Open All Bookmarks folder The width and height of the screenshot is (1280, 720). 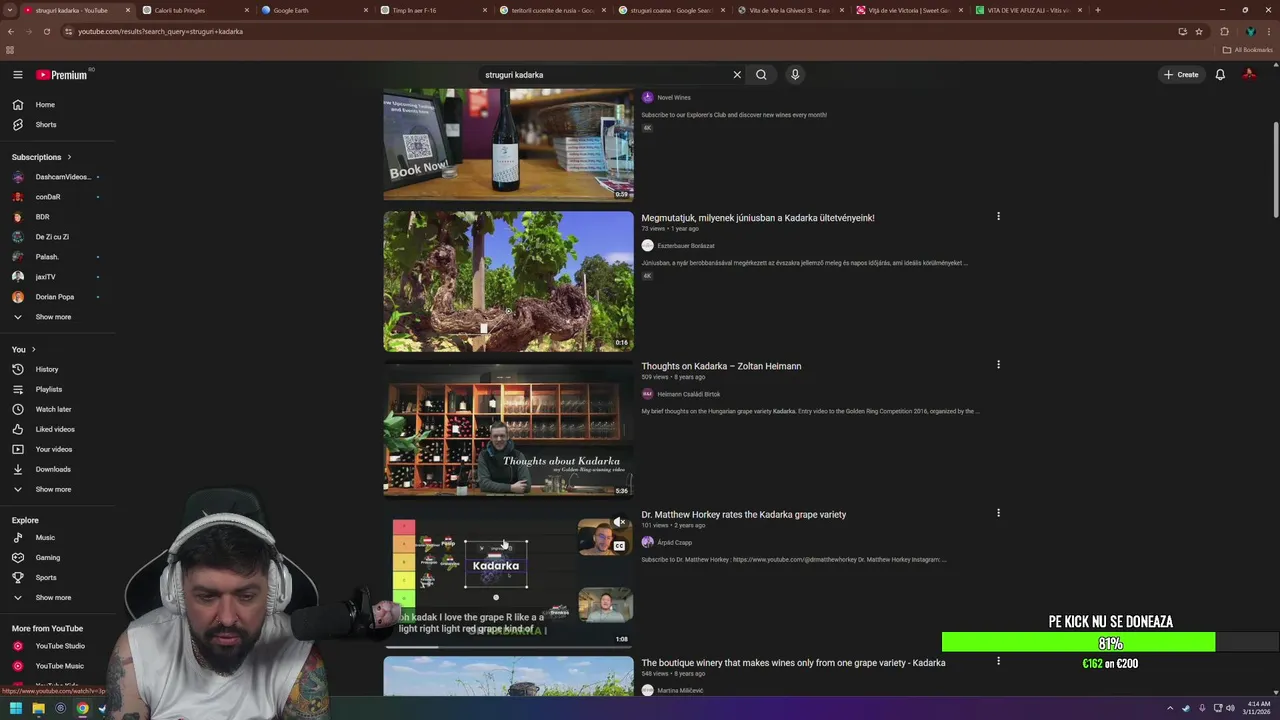point(1248,50)
